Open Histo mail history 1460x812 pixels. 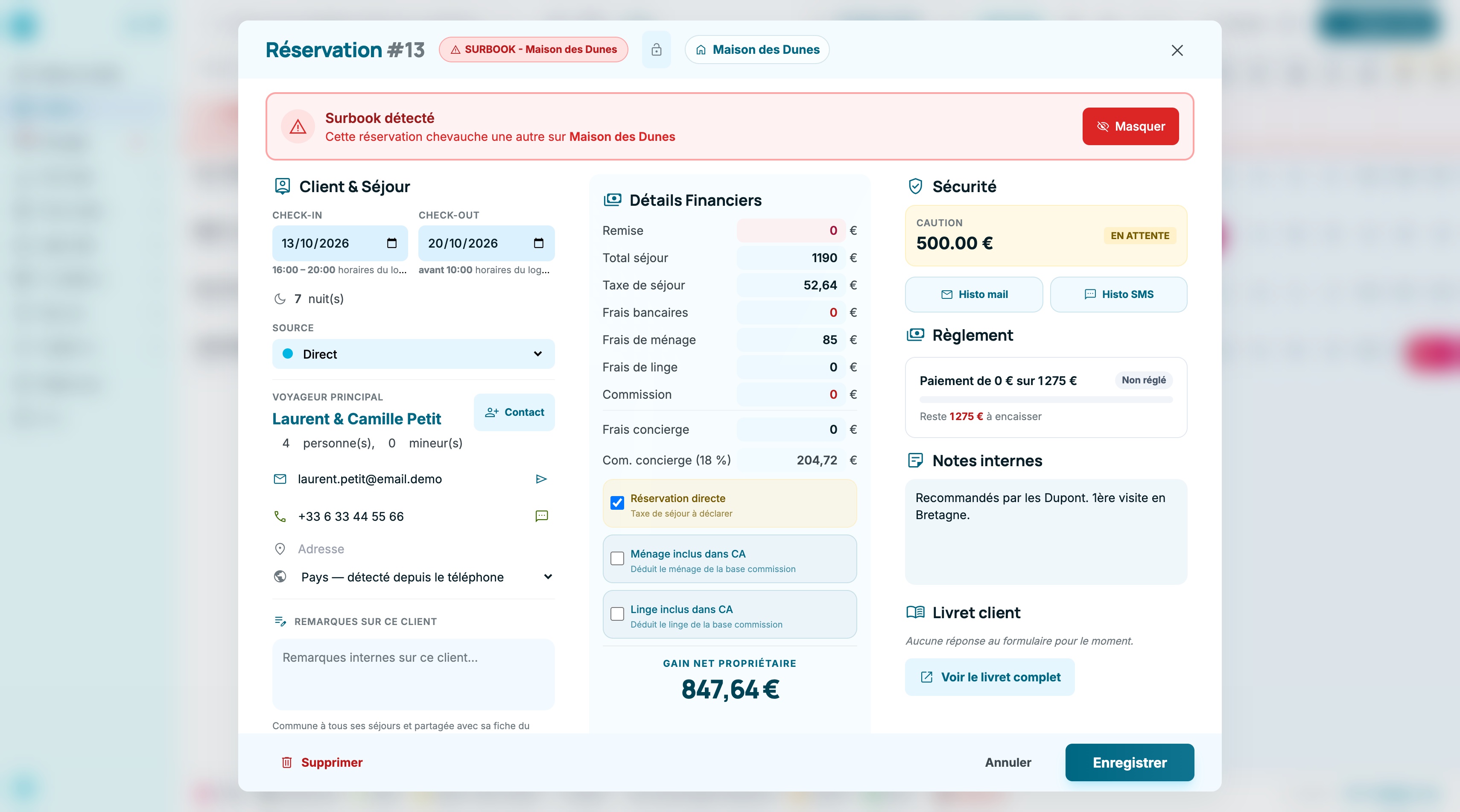[974, 295]
